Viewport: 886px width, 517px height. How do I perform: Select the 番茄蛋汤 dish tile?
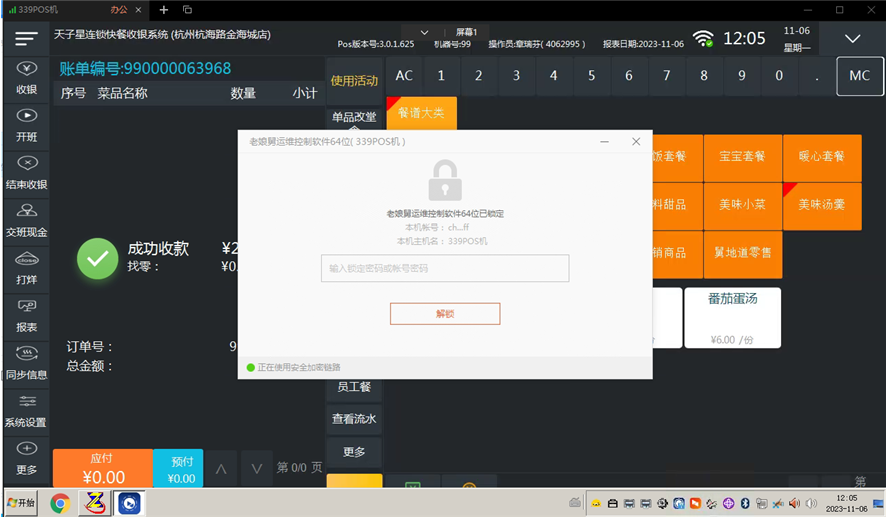(x=732, y=318)
